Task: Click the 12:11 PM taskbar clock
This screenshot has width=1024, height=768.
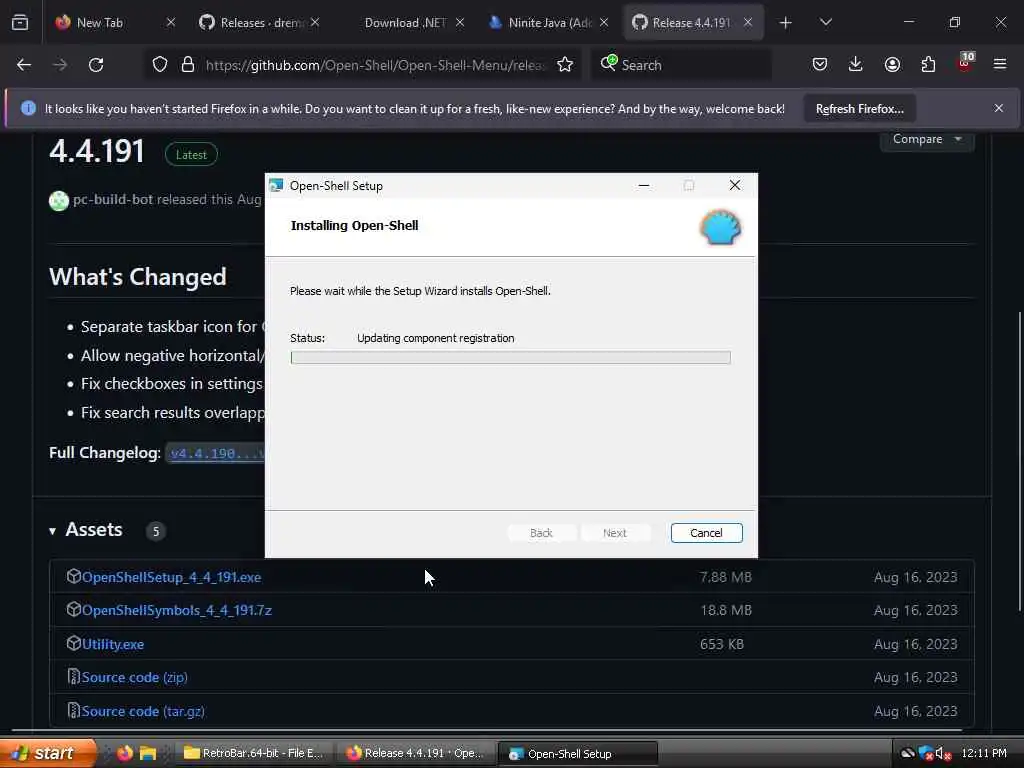Action: (x=984, y=753)
